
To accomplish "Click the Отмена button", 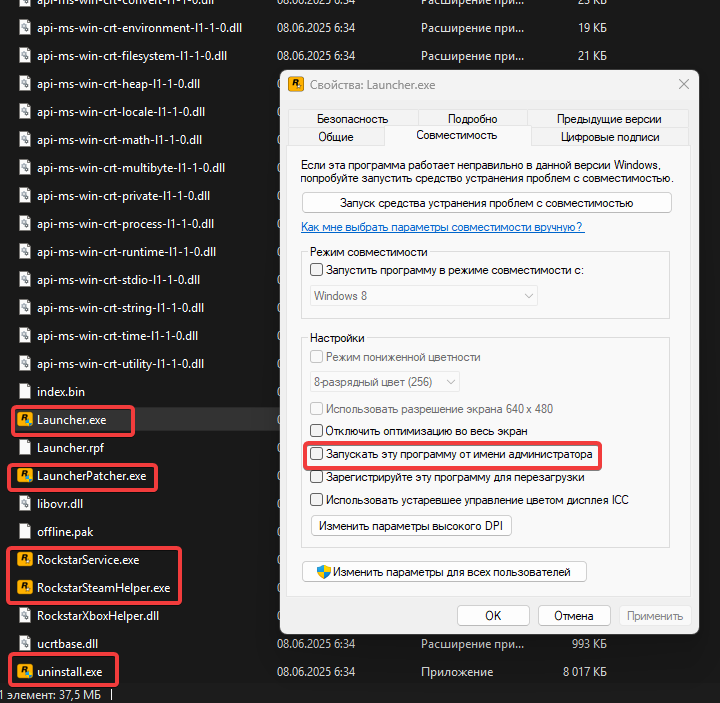I will click(574, 615).
